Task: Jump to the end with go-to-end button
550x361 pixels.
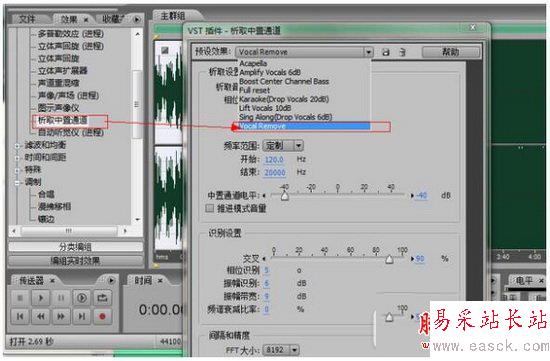Action: pyautogui.click(x=82, y=316)
